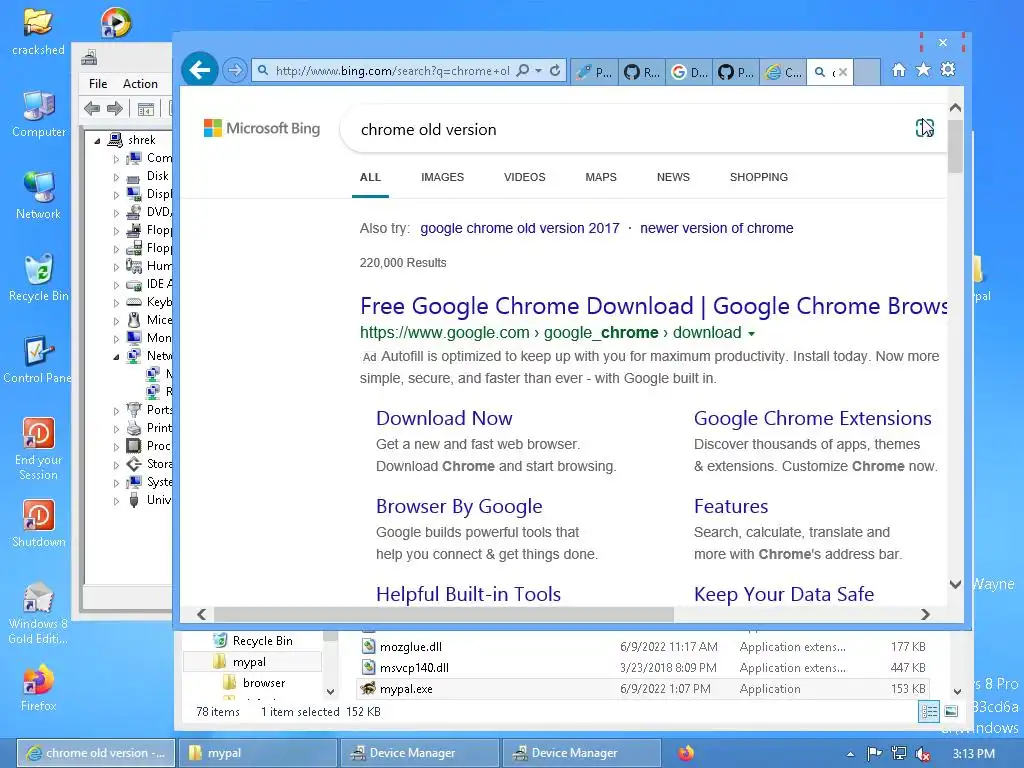Switch Explorer to large icons view
The width and height of the screenshot is (1024, 768).
952,711
